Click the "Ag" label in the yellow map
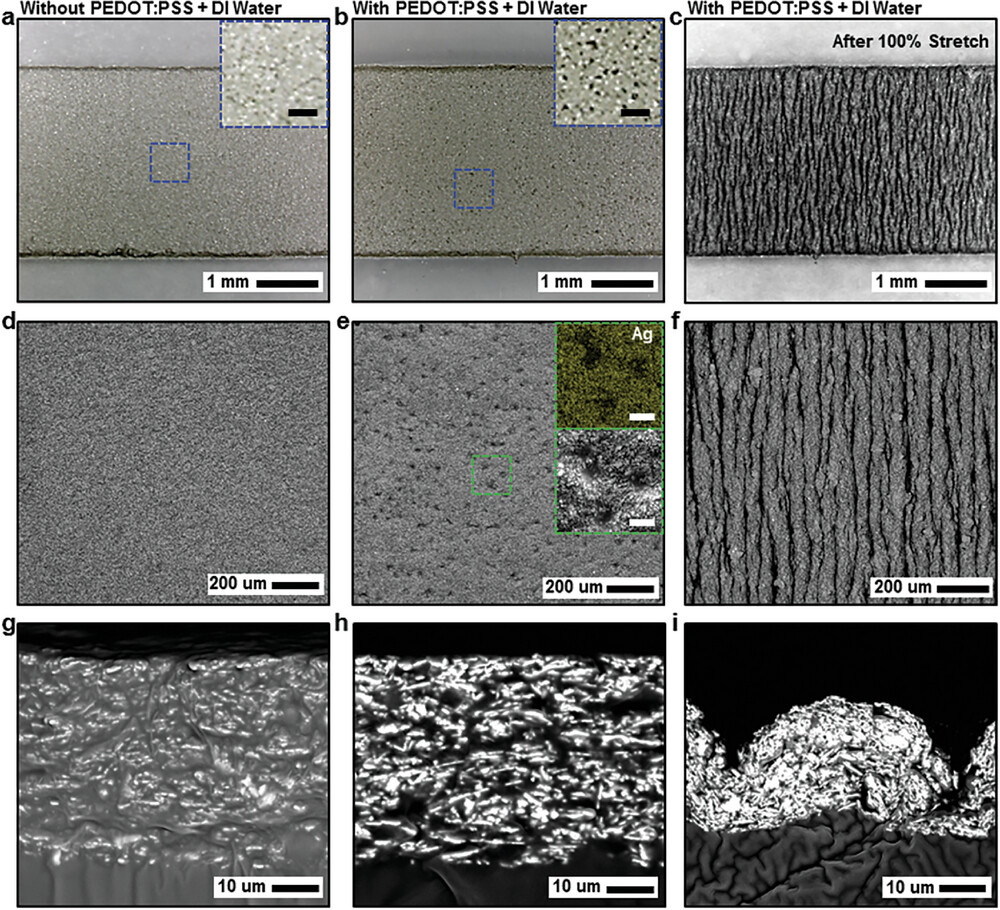 (642, 334)
